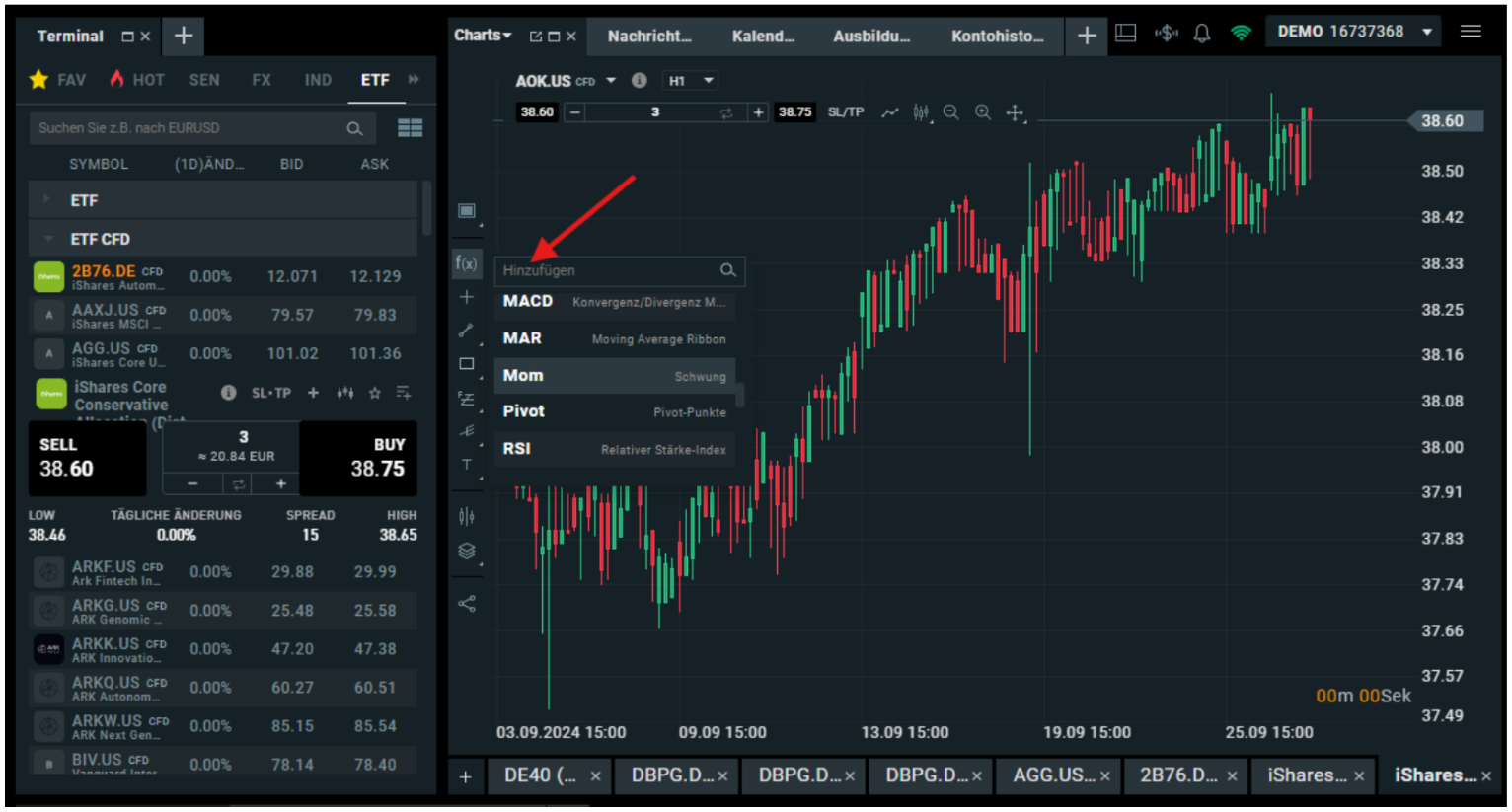Switch to the FX watchlist tab
Image resolution: width=1512 pixels, height=812 pixels.
[261, 80]
